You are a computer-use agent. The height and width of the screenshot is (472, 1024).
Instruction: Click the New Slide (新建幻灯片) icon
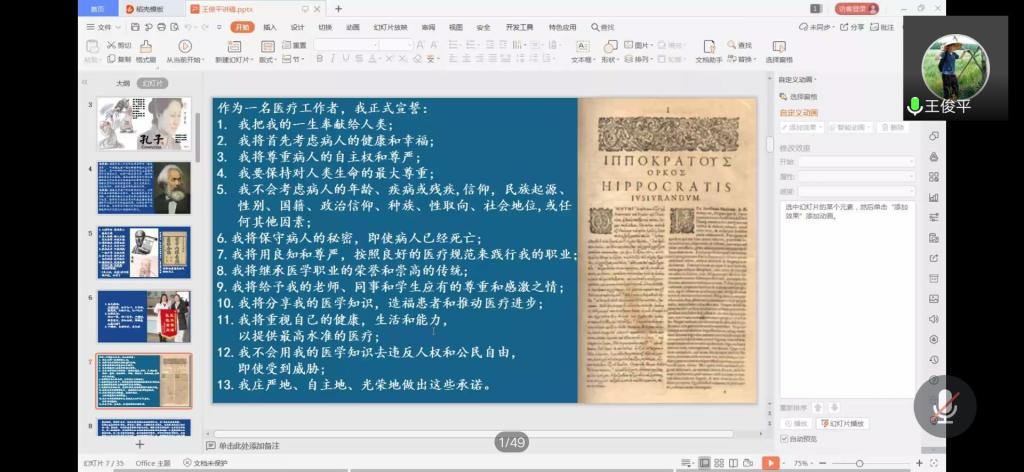(x=234, y=46)
